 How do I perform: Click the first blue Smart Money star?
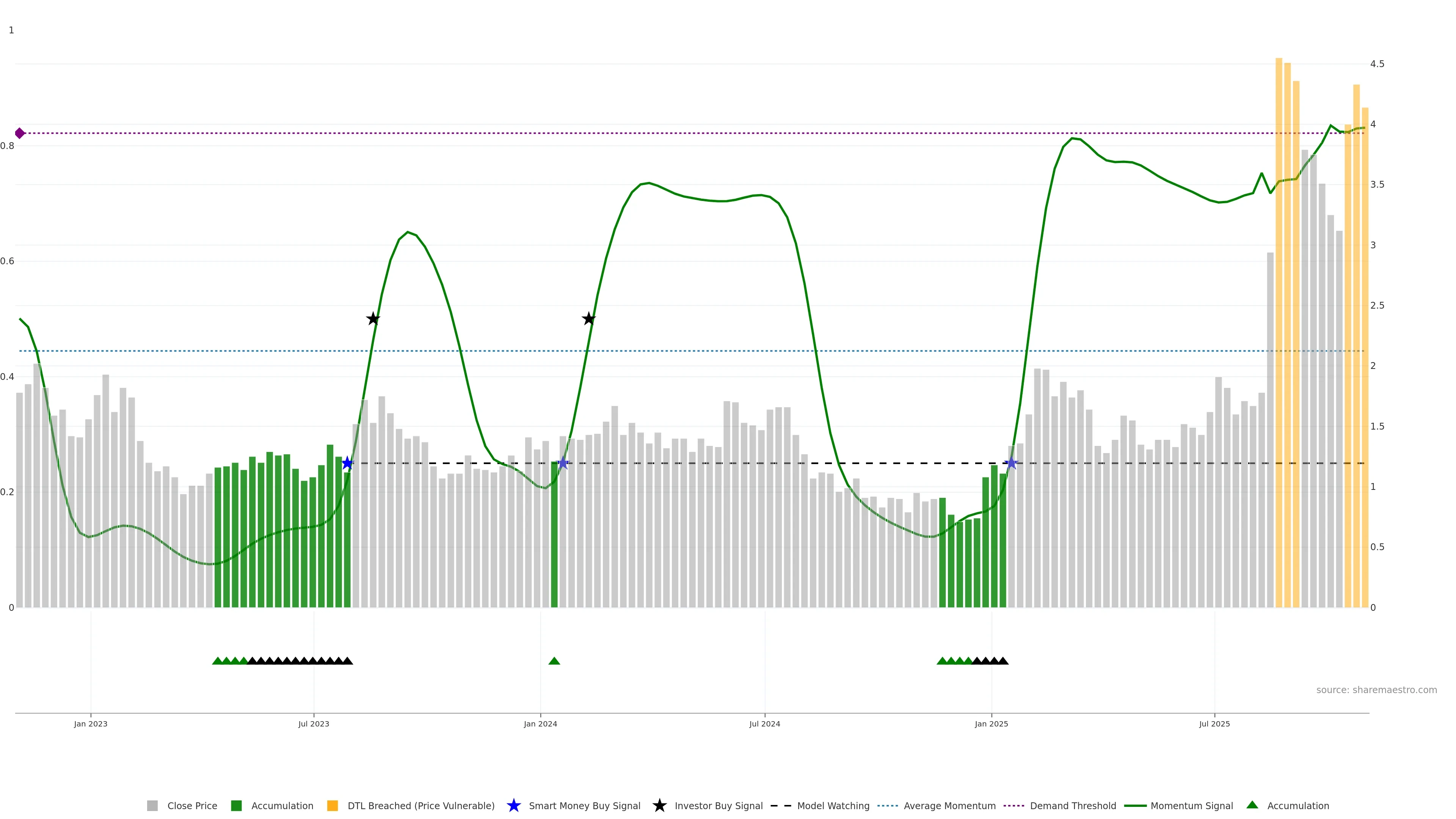[348, 463]
